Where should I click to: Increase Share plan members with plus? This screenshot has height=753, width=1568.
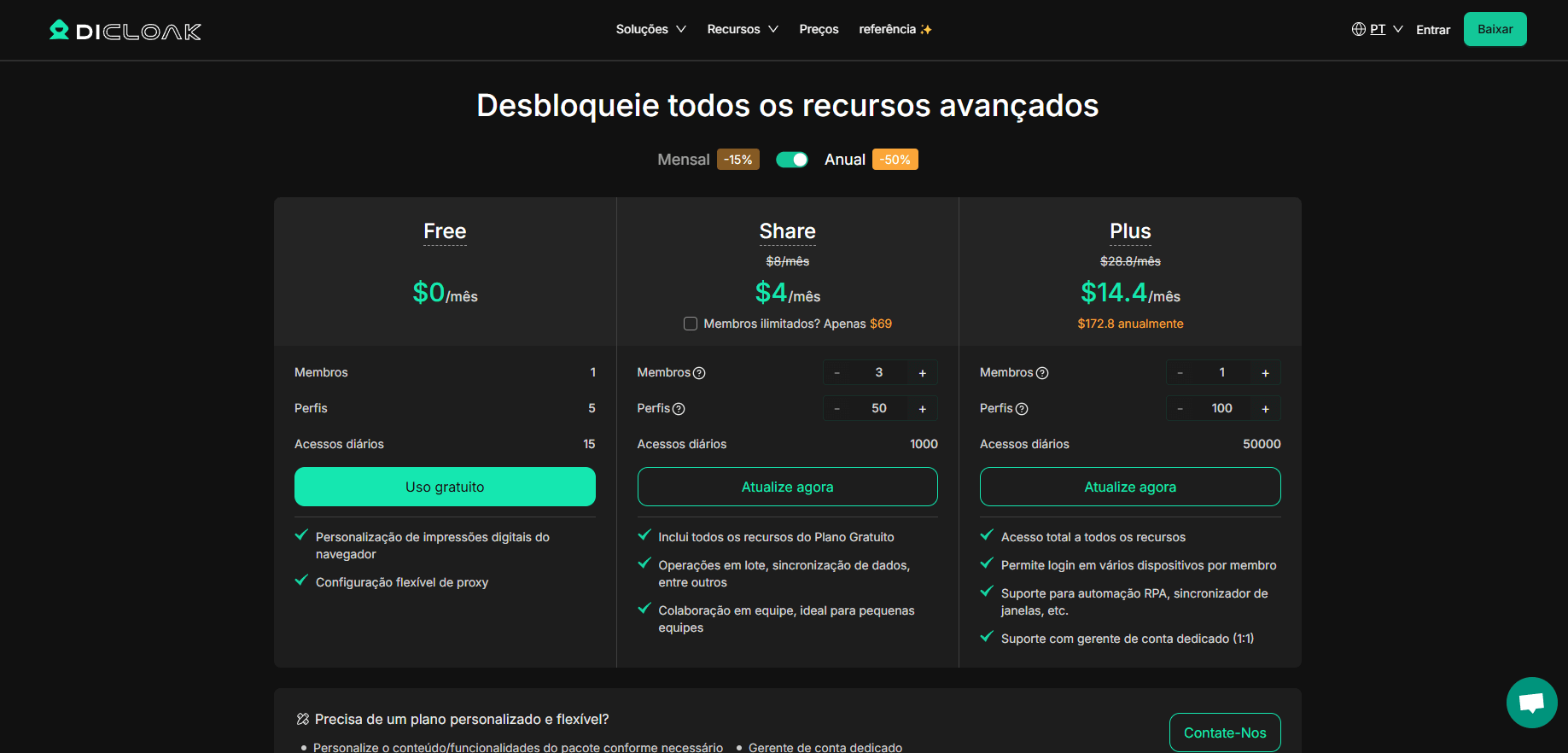(922, 373)
